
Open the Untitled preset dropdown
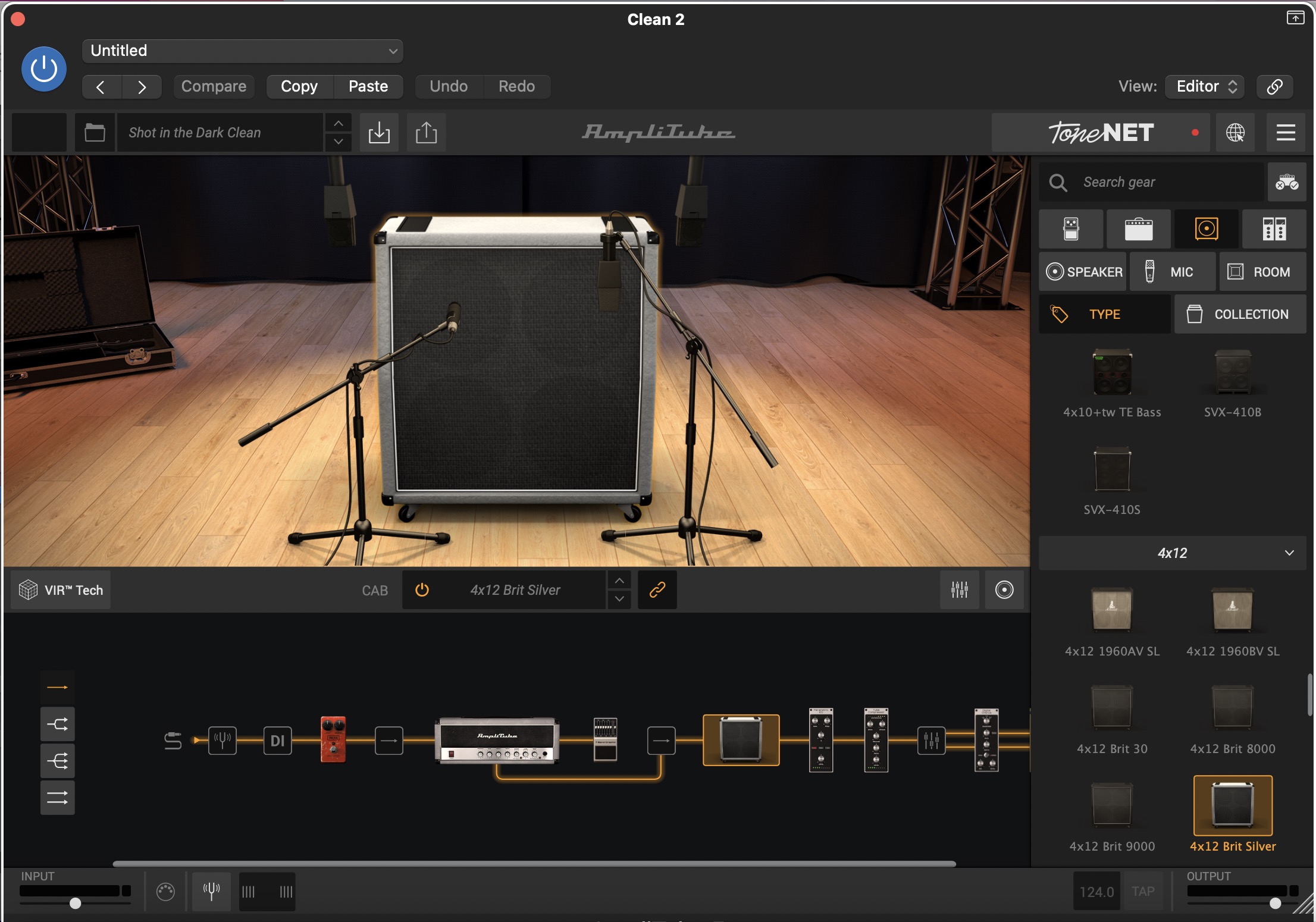pyautogui.click(x=243, y=51)
